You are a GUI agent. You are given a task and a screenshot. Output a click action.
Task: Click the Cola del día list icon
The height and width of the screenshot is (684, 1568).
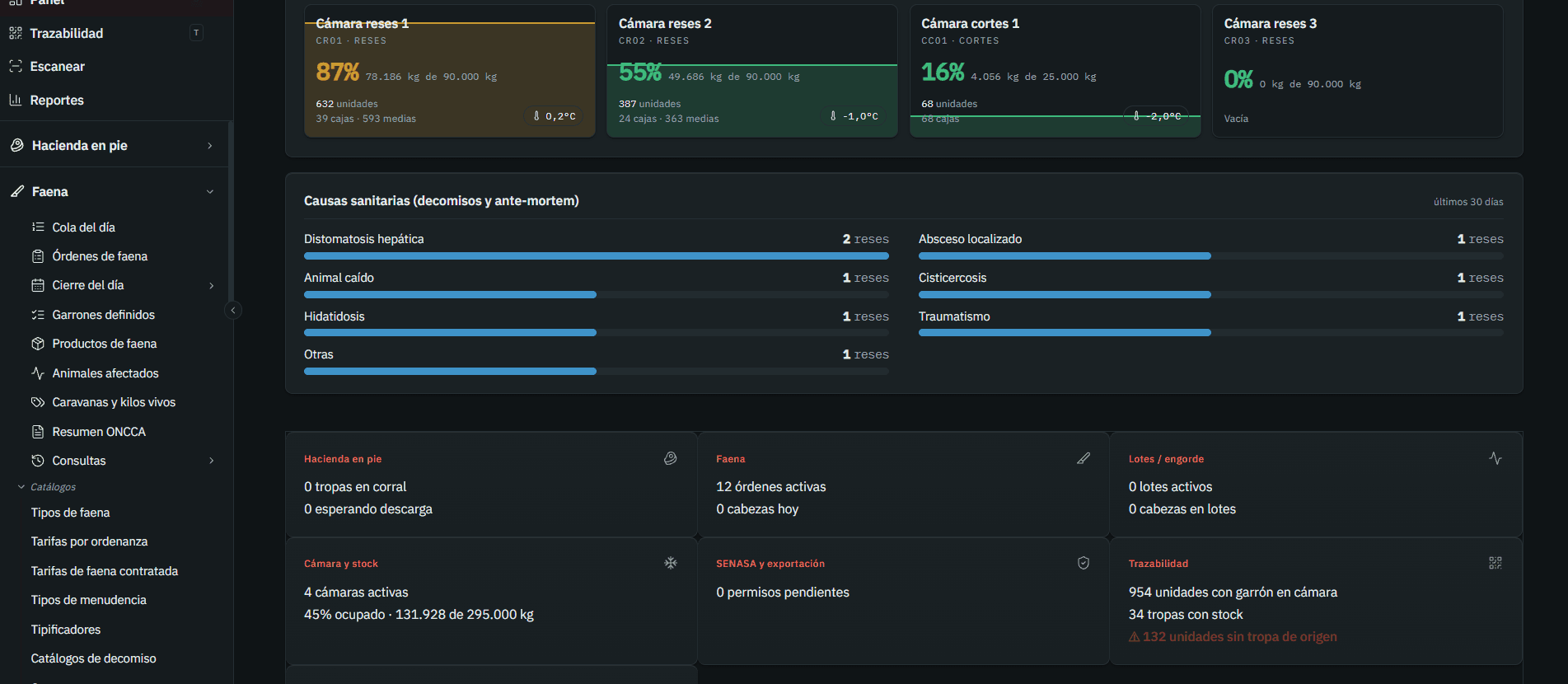pos(38,227)
